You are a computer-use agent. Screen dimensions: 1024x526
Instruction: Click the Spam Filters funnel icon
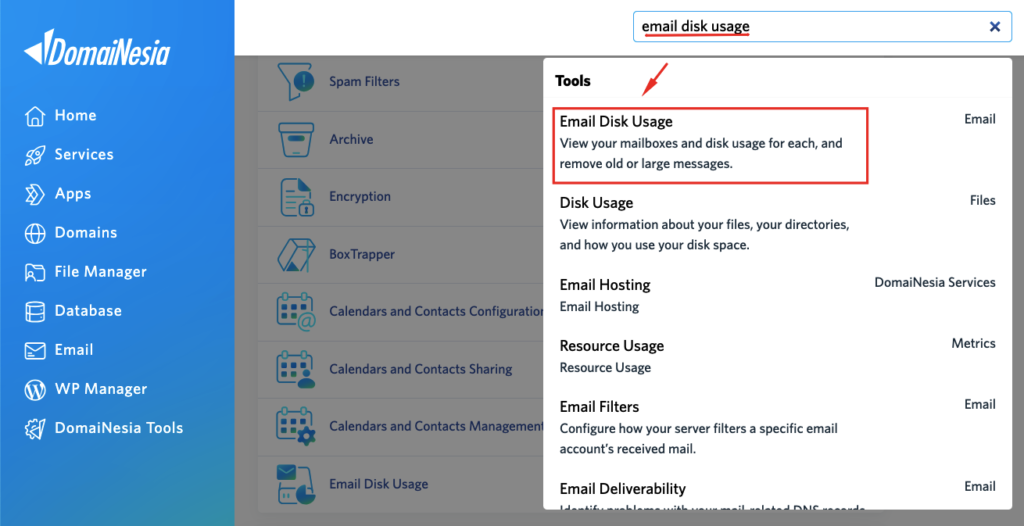296,82
